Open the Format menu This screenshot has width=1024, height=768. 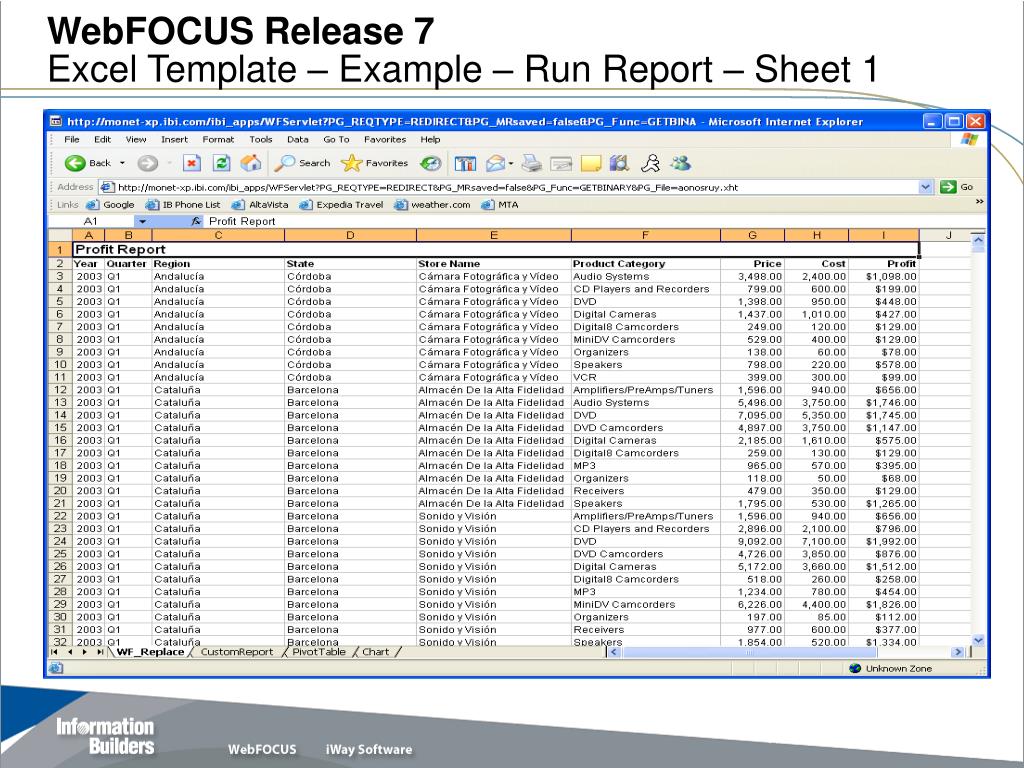[218, 139]
